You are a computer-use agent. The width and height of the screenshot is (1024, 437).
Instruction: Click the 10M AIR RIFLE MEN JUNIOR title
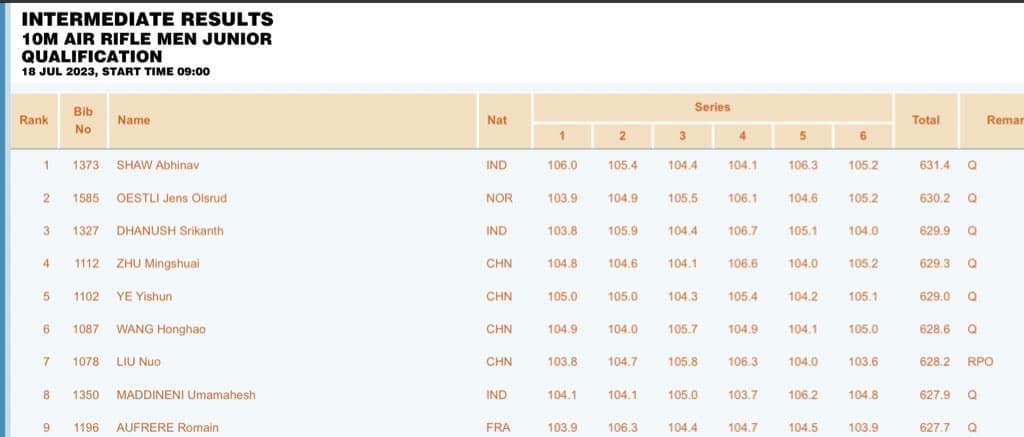point(147,39)
